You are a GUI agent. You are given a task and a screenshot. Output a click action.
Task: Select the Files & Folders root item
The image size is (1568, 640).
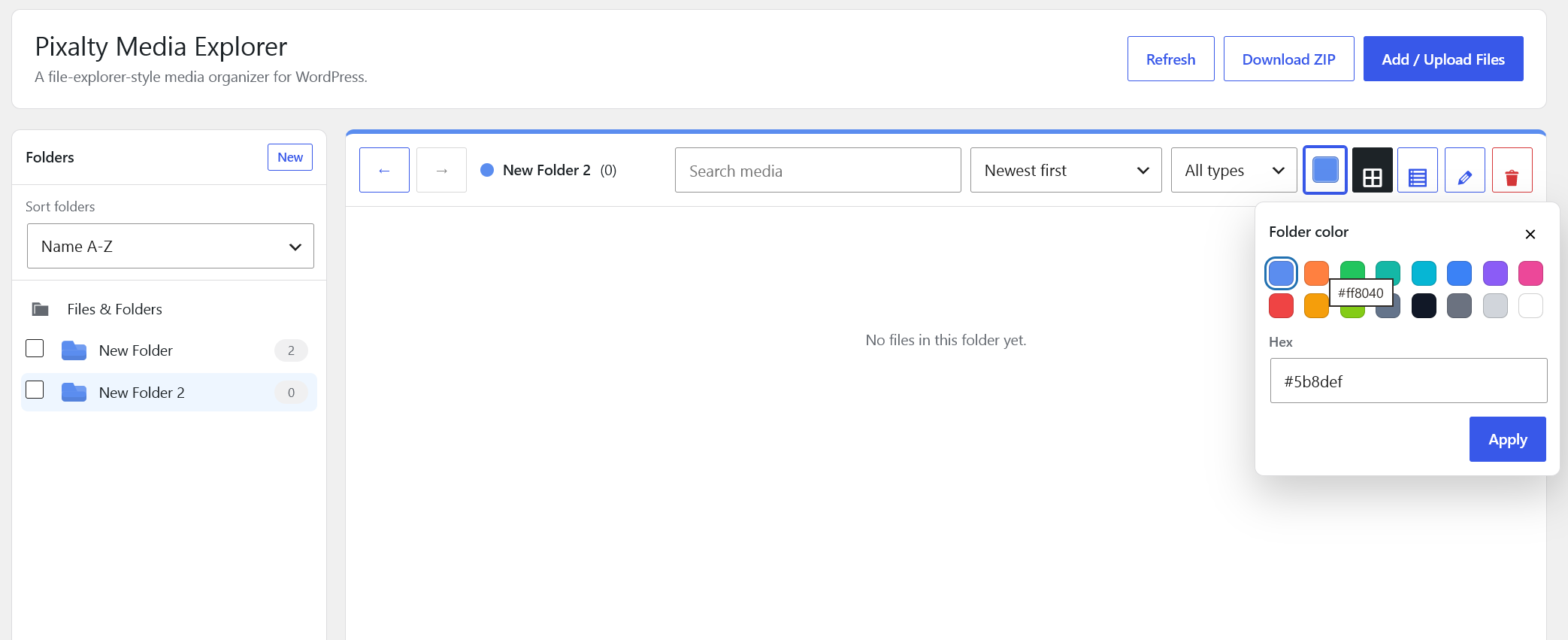coord(169,309)
